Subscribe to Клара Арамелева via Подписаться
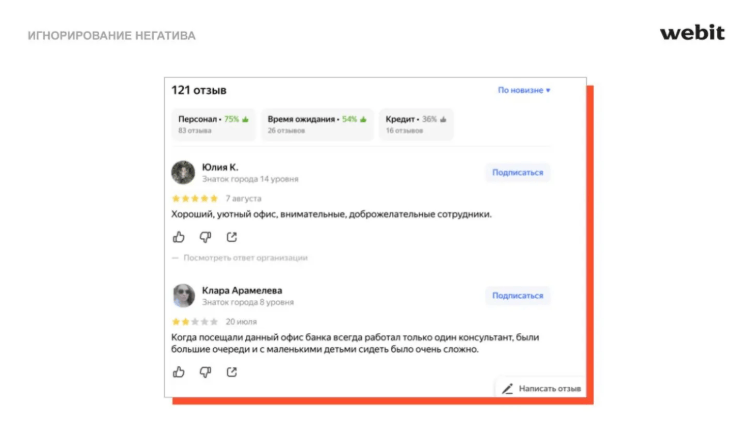The width and height of the screenshot is (747, 437). point(517,295)
